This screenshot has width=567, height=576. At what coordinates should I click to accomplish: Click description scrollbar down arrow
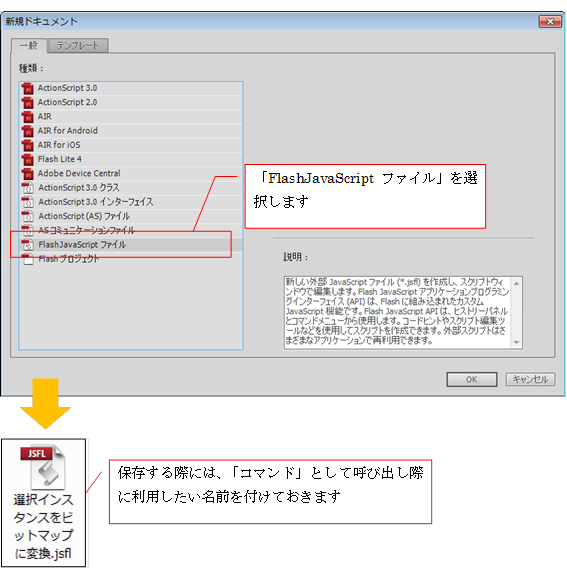click(516, 342)
